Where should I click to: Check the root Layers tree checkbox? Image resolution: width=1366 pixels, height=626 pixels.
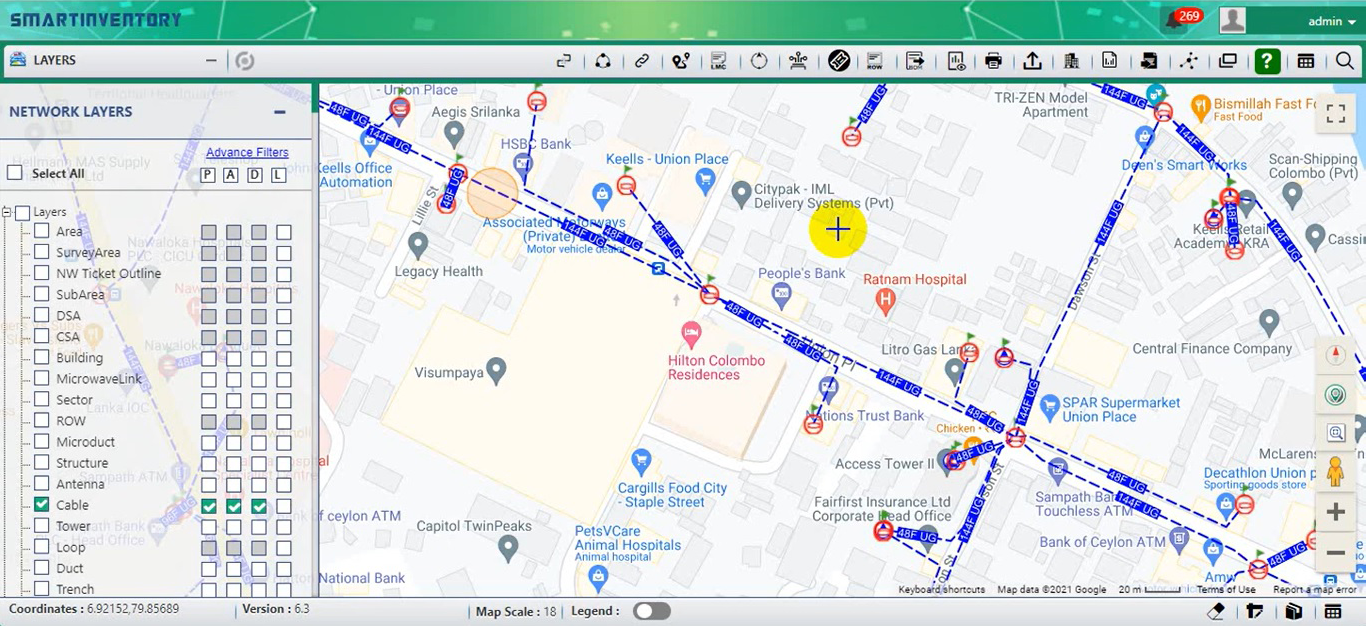23,212
